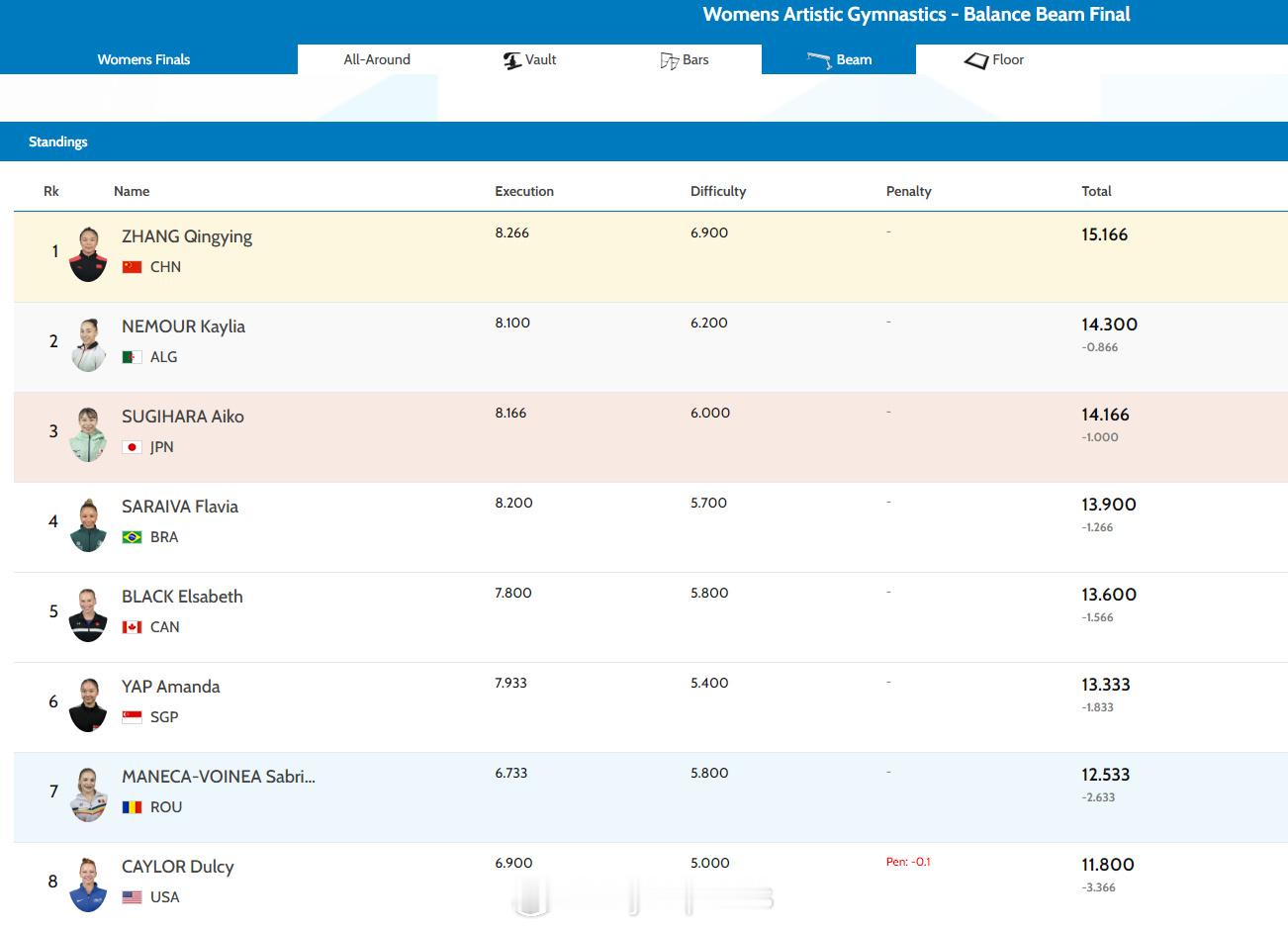Click the Brazil flag icon
This screenshot has width=1288, height=930.
[x=132, y=537]
